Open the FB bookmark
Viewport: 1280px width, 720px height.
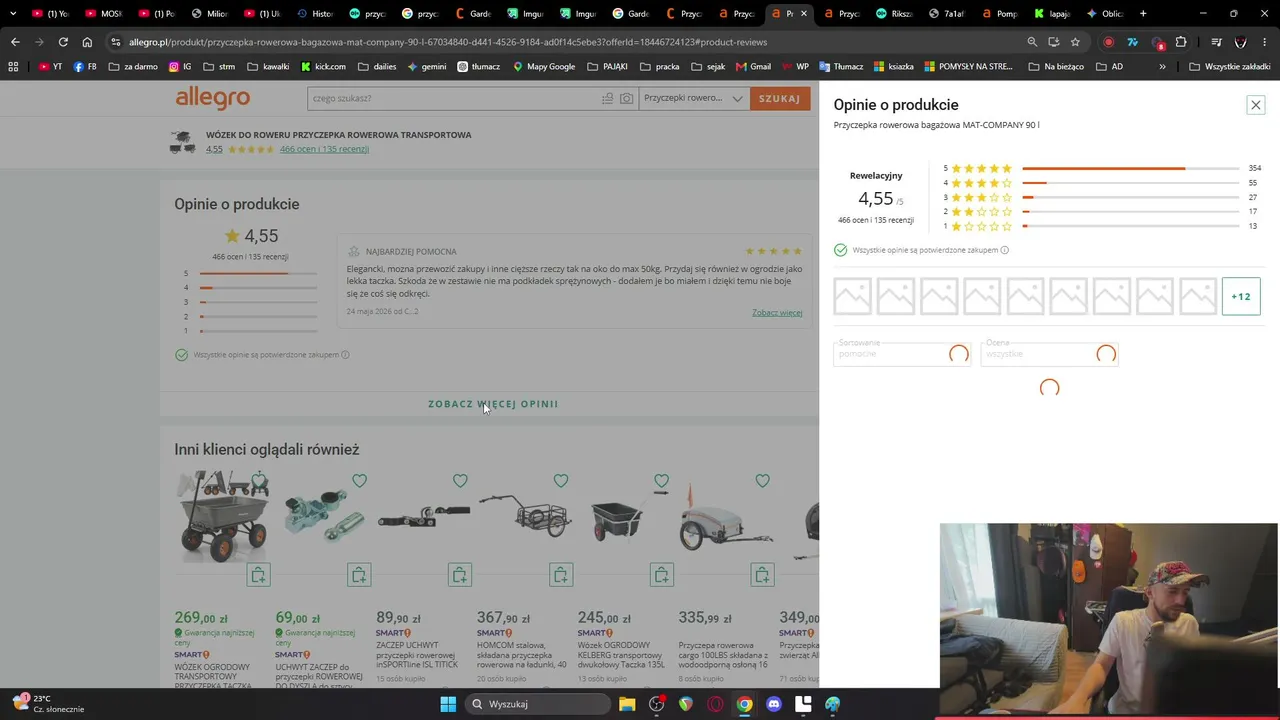pos(85,66)
